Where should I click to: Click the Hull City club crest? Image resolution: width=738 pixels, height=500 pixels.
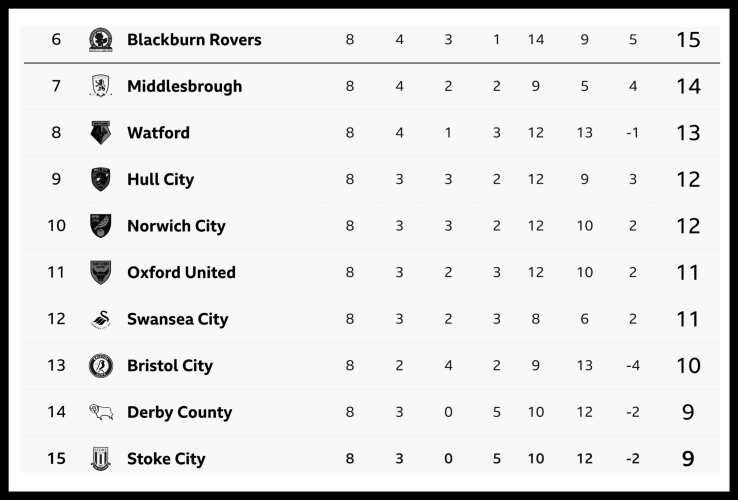[100, 179]
